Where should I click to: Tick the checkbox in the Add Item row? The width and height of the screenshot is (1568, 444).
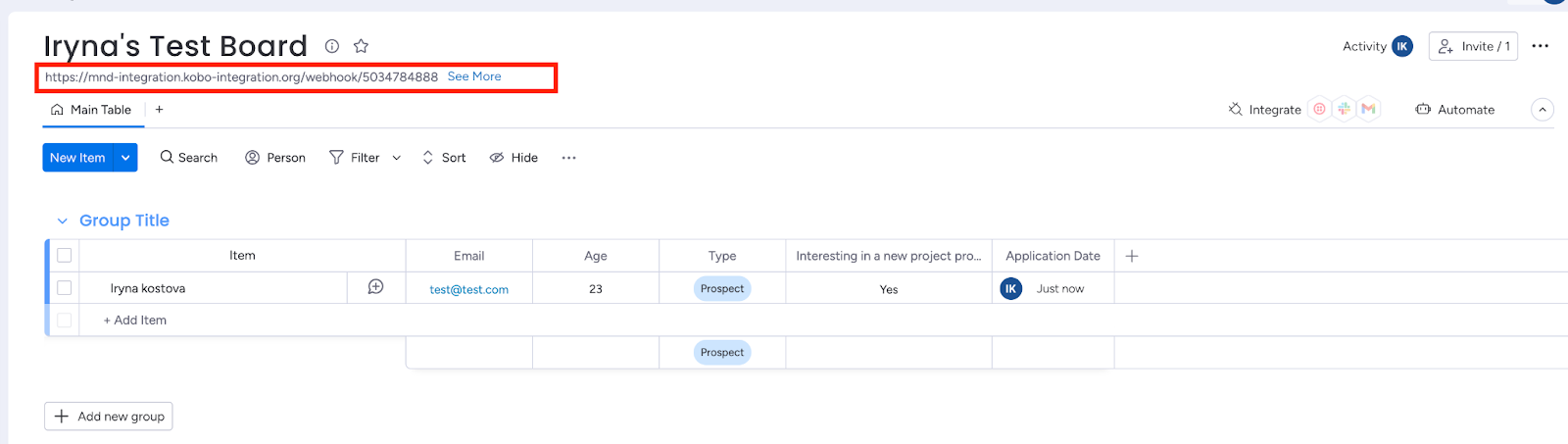65,321
